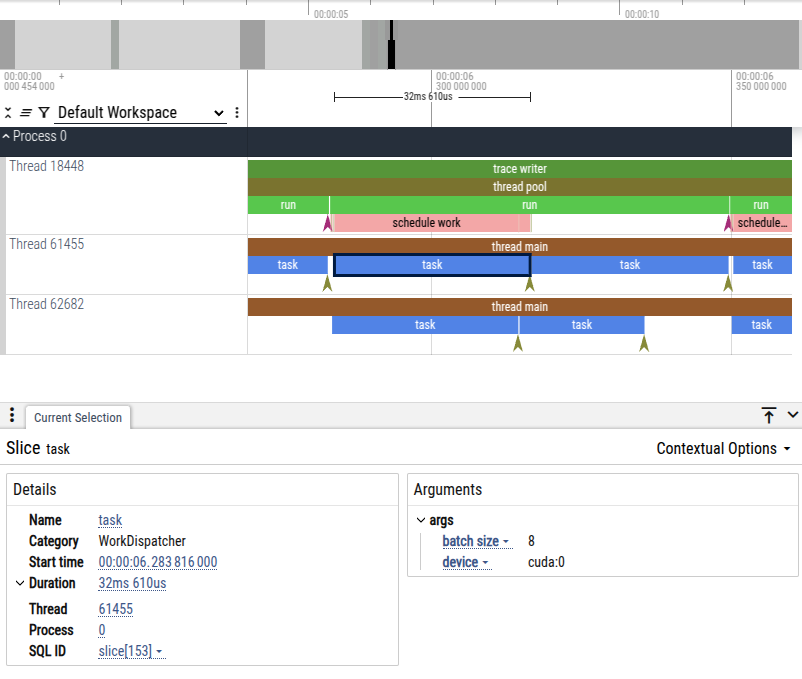
Task: Collapse the drawer using the down chevron
Action: 793,415
